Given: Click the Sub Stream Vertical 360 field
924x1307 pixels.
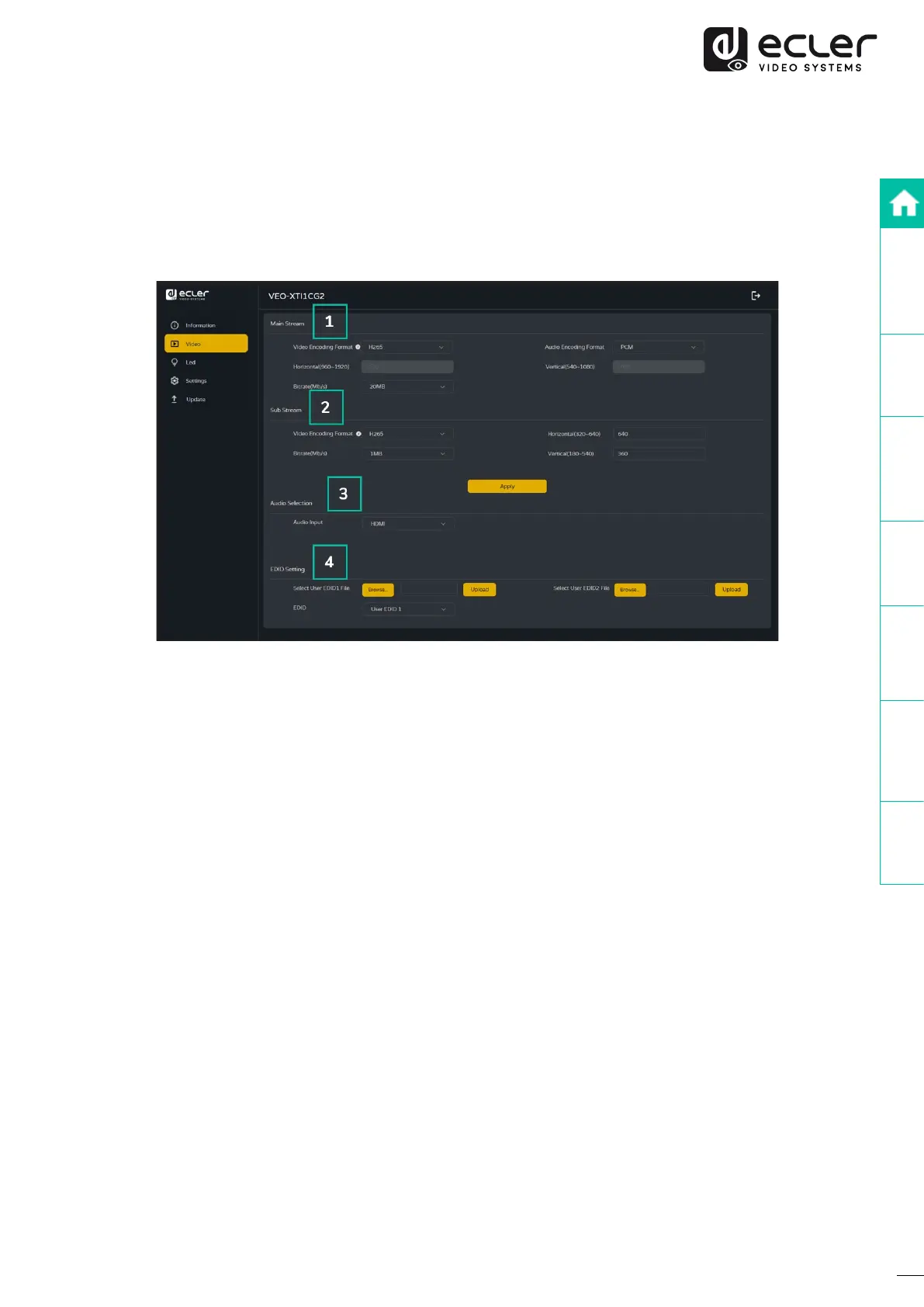Looking at the screenshot, I should click(x=659, y=454).
